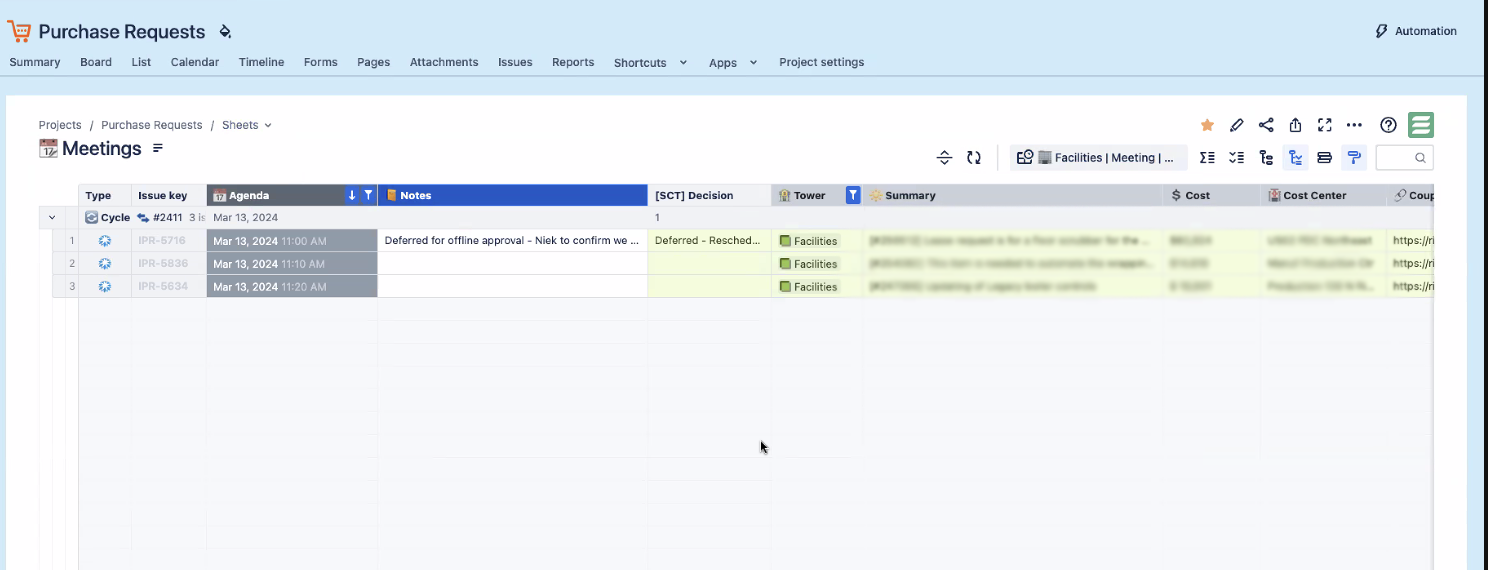Open the share nodes icon
Screen dimensions: 1488x570
pyautogui.click(x=1266, y=125)
